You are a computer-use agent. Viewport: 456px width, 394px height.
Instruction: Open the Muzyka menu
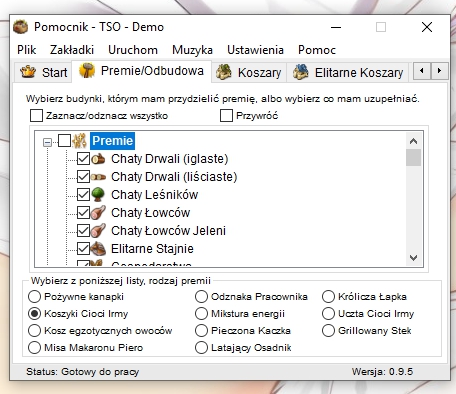pos(192,50)
